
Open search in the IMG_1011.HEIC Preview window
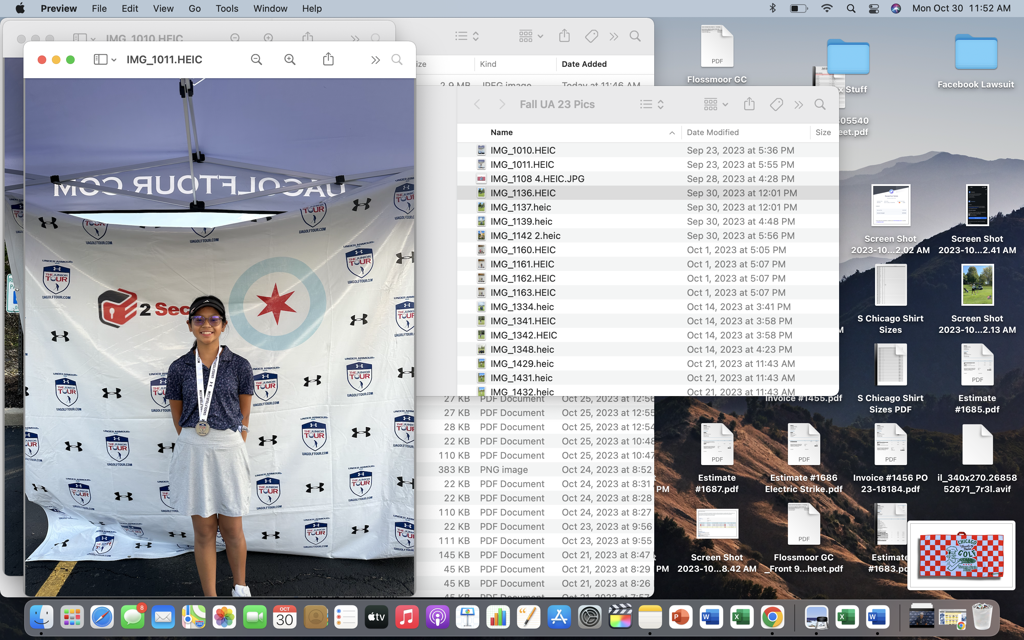click(397, 59)
